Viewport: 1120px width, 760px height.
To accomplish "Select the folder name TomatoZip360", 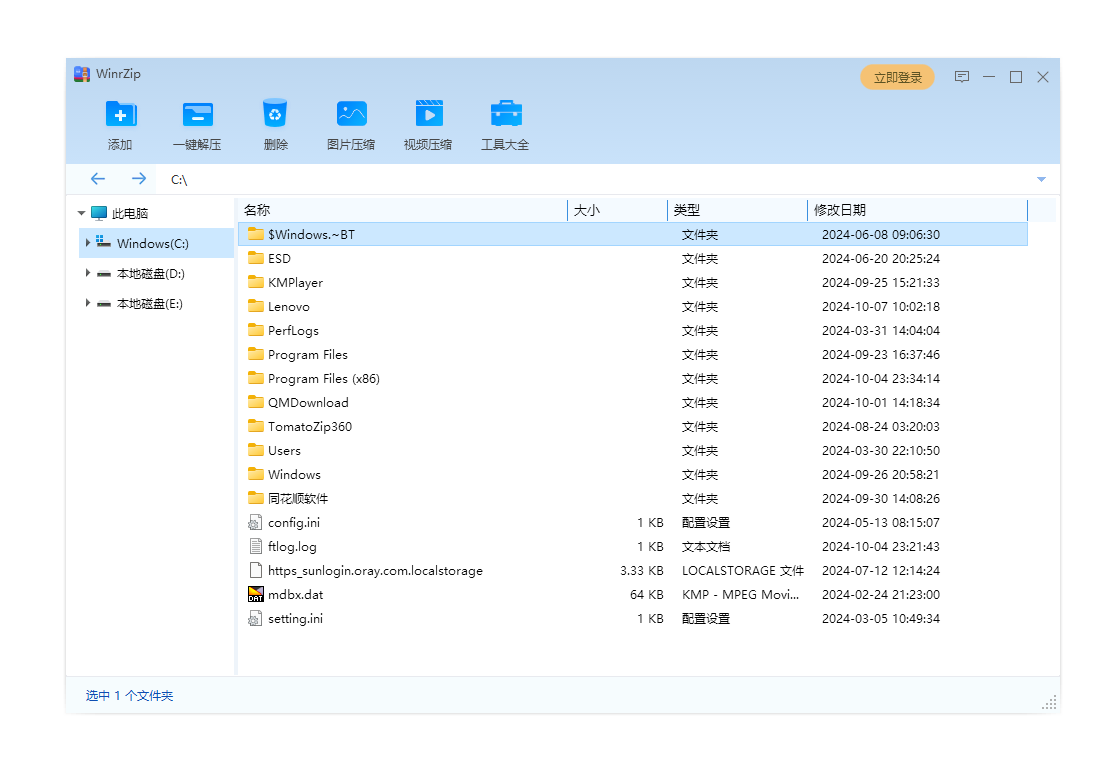I will pyautogui.click(x=309, y=426).
